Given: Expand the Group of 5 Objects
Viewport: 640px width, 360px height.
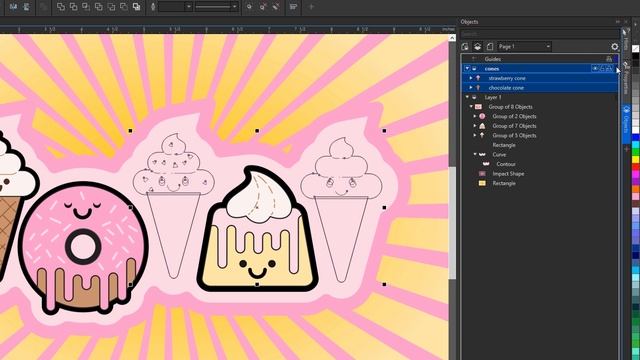Looking at the screenshot, I should click(x=475, y=136).
